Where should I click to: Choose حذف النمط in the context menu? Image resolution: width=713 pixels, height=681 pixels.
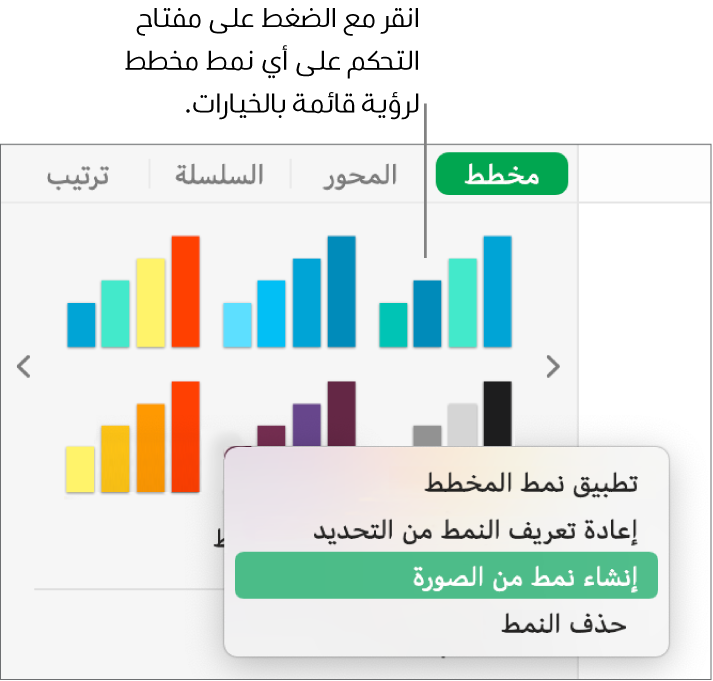click(x=562, y=625)
